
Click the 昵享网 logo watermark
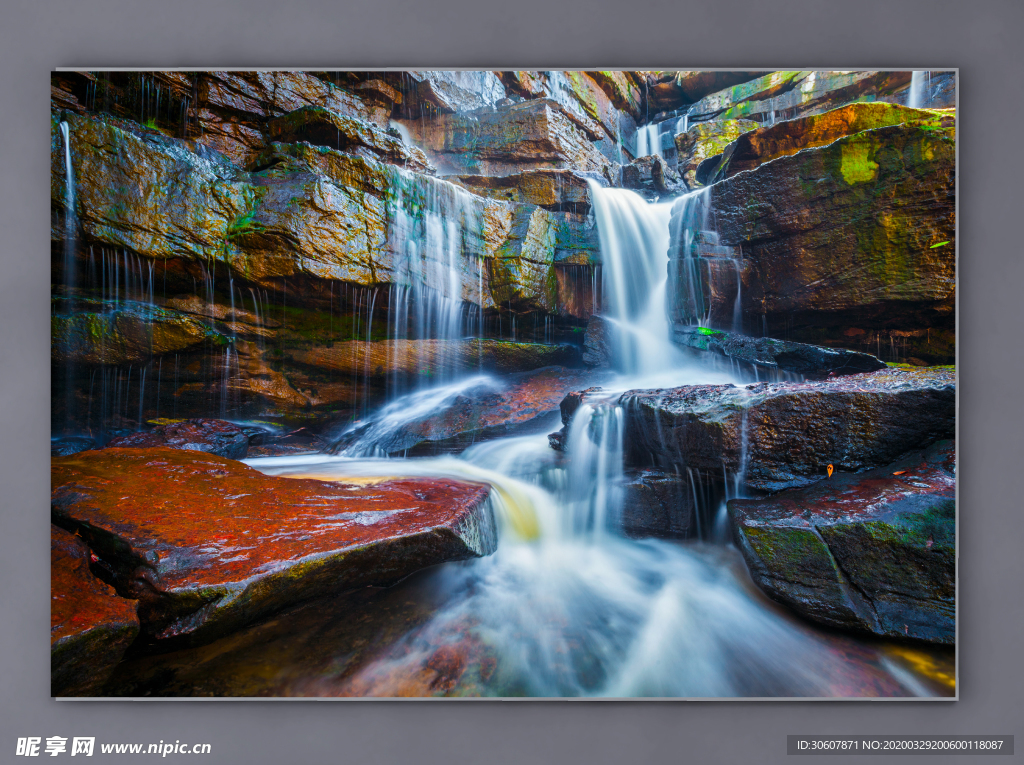55,746
